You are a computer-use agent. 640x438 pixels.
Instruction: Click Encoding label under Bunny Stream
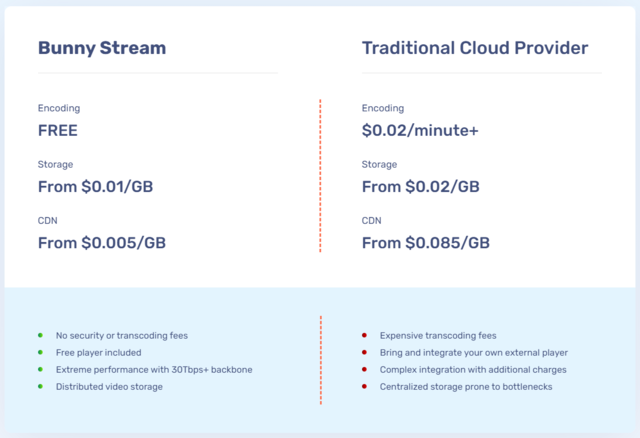[x=59, y=108]
